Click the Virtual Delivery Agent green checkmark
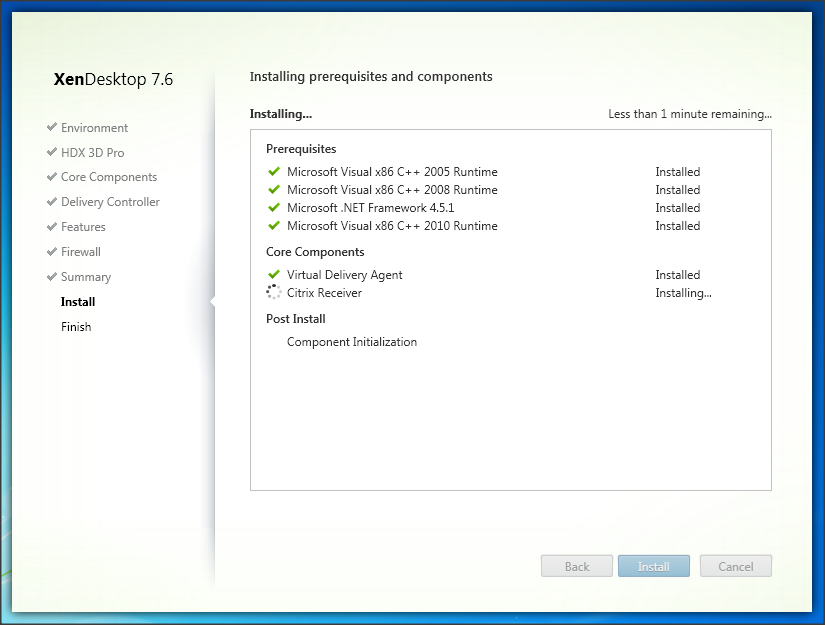The width and height of the screenshot is (825, 625). point(274,275)
